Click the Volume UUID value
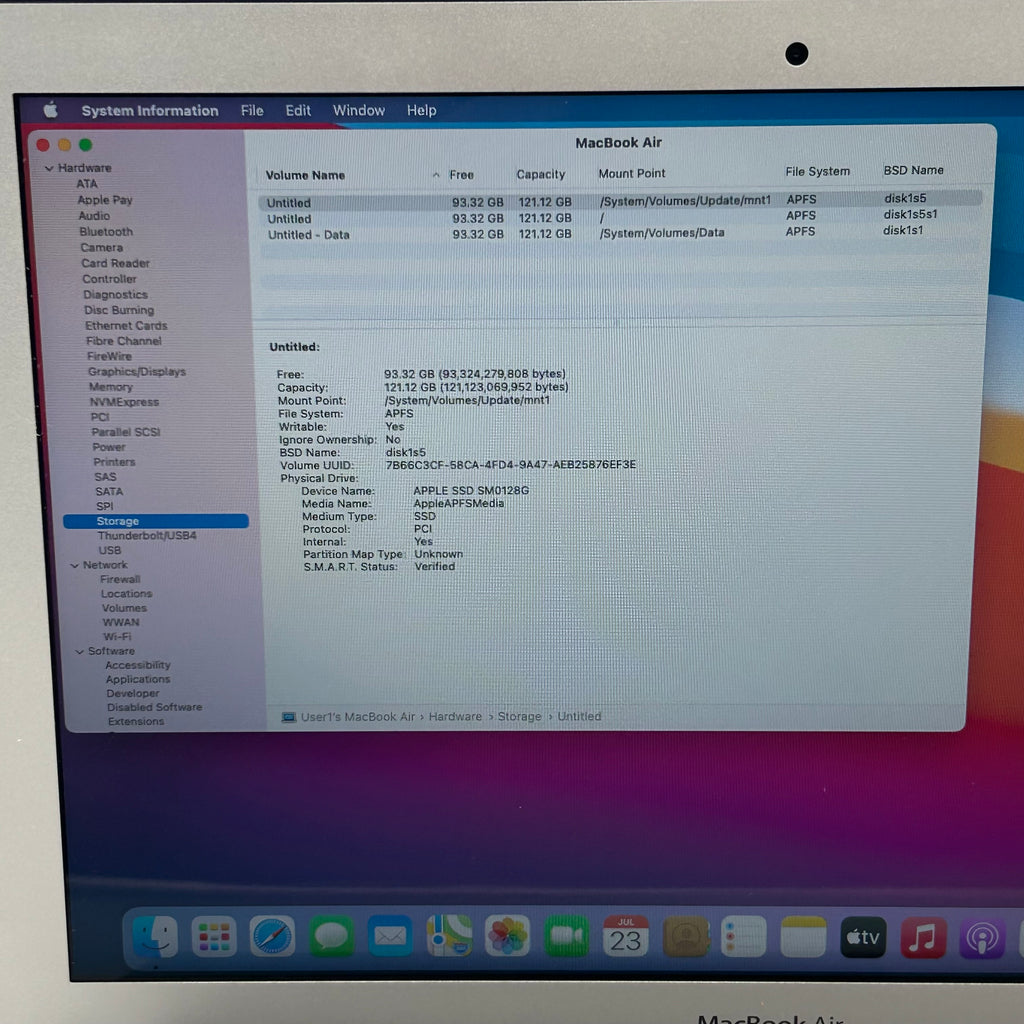This screenshot has height=1024, width=1024. pos(510,465)
